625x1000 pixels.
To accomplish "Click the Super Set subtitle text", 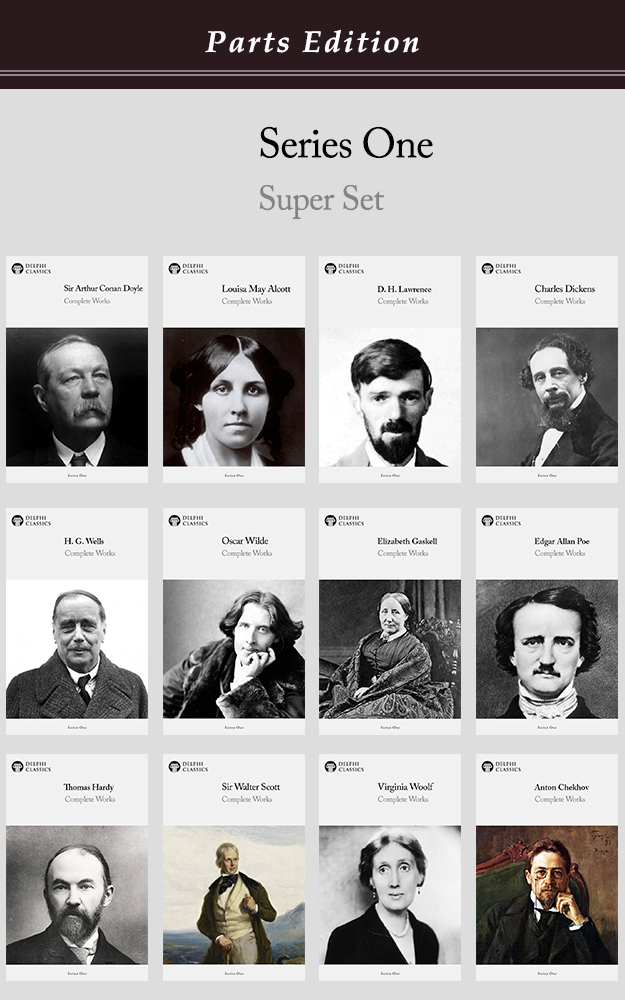I will pyautogui.click(x=321, y=198).
